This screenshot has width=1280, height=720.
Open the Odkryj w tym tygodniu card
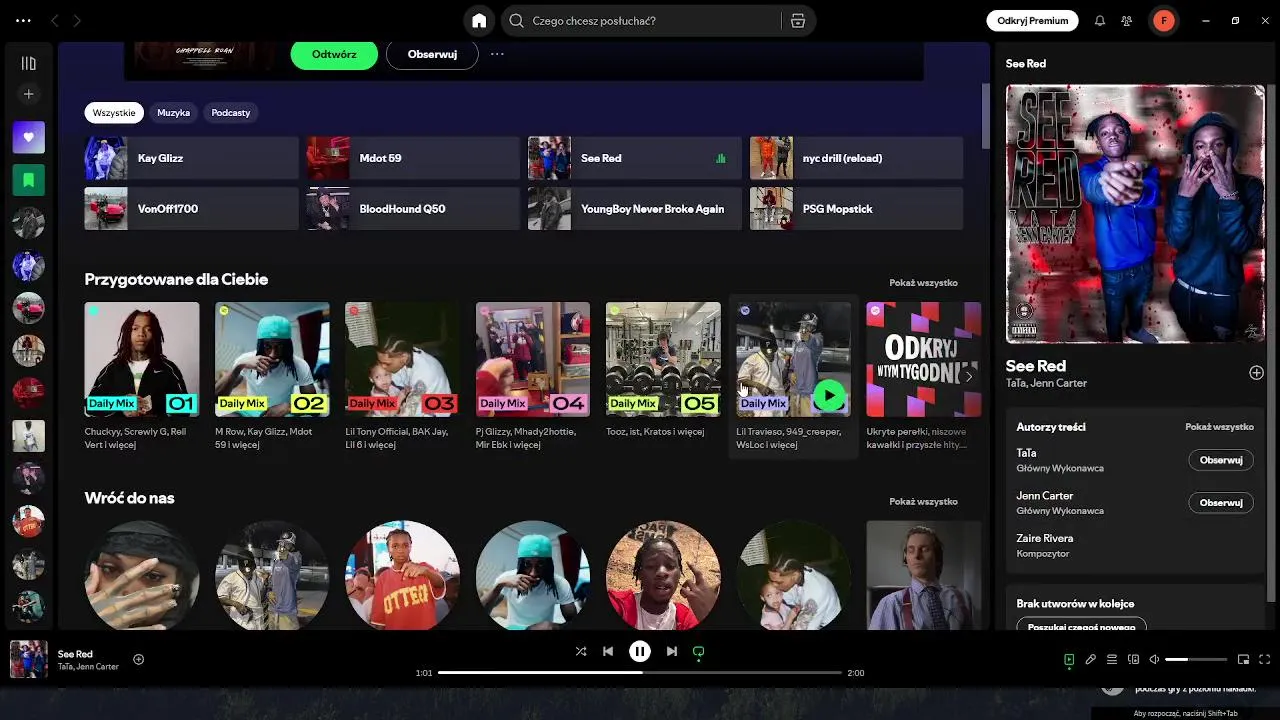point(923,378)
